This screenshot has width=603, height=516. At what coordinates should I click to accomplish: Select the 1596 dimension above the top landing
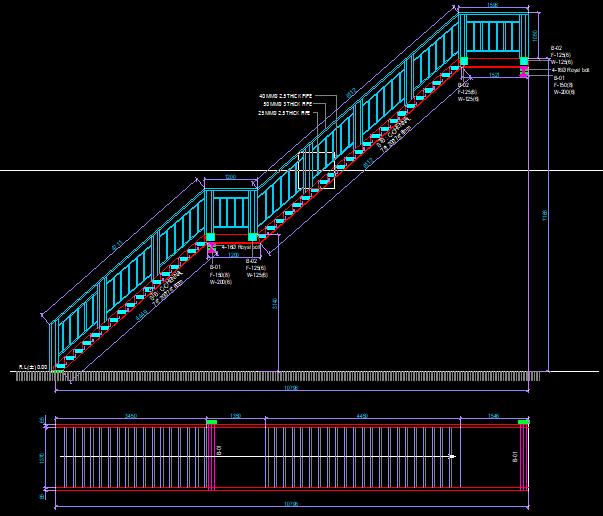click(x=492, y=6)
